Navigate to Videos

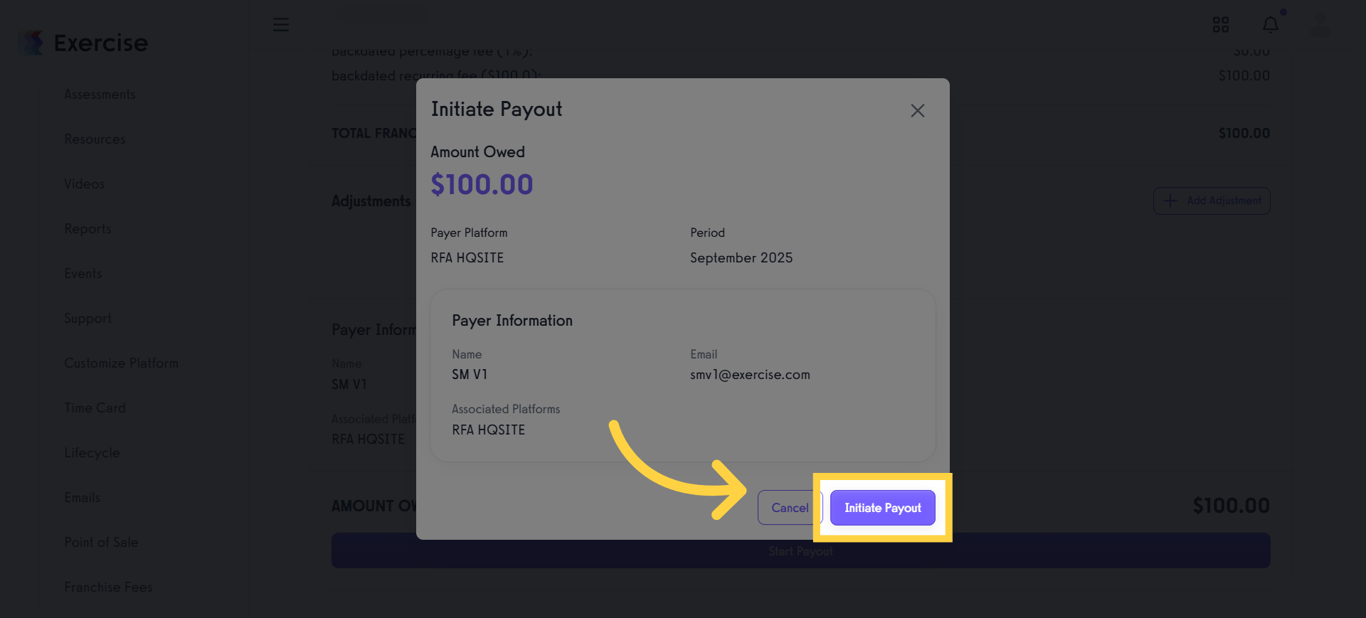pyautogui.click(x=84, y=183)
